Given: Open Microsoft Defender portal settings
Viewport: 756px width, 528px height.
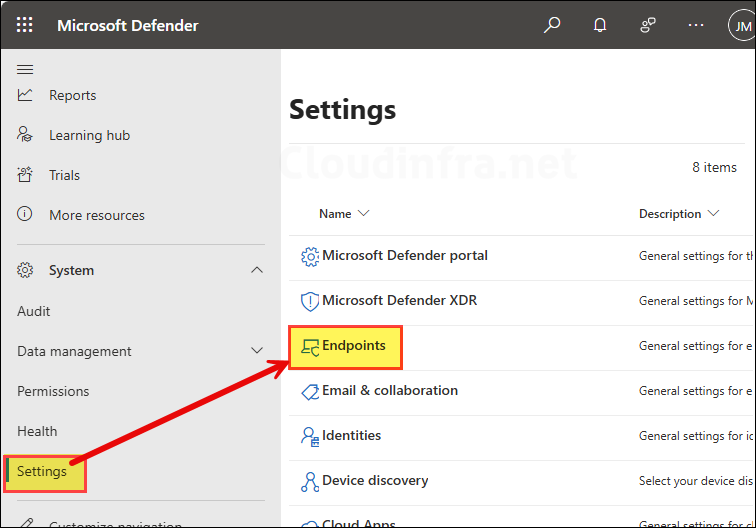Looking at the screenshot, I should 405,256.
